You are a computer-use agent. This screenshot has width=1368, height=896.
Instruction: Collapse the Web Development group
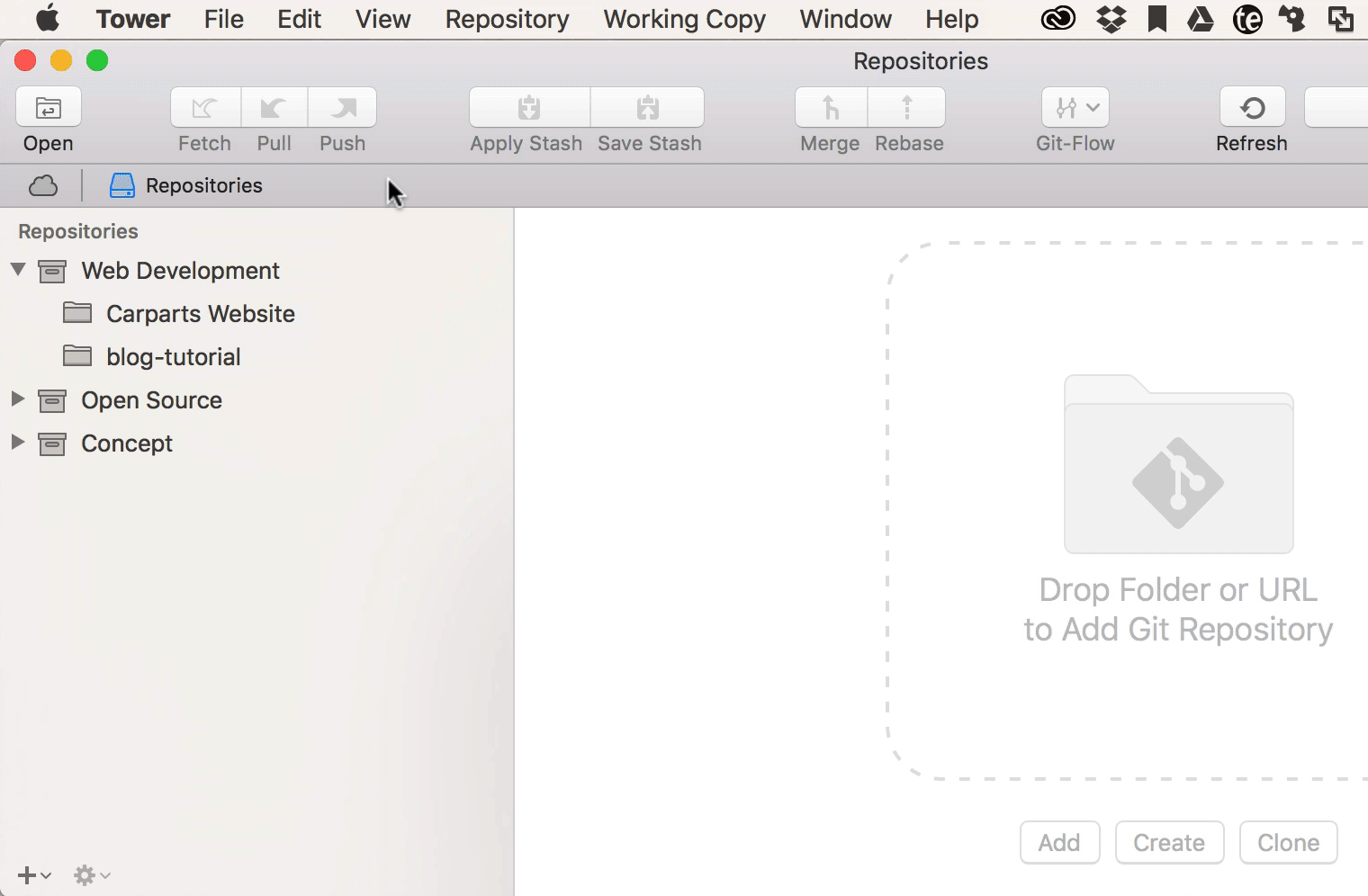point(18,270)
